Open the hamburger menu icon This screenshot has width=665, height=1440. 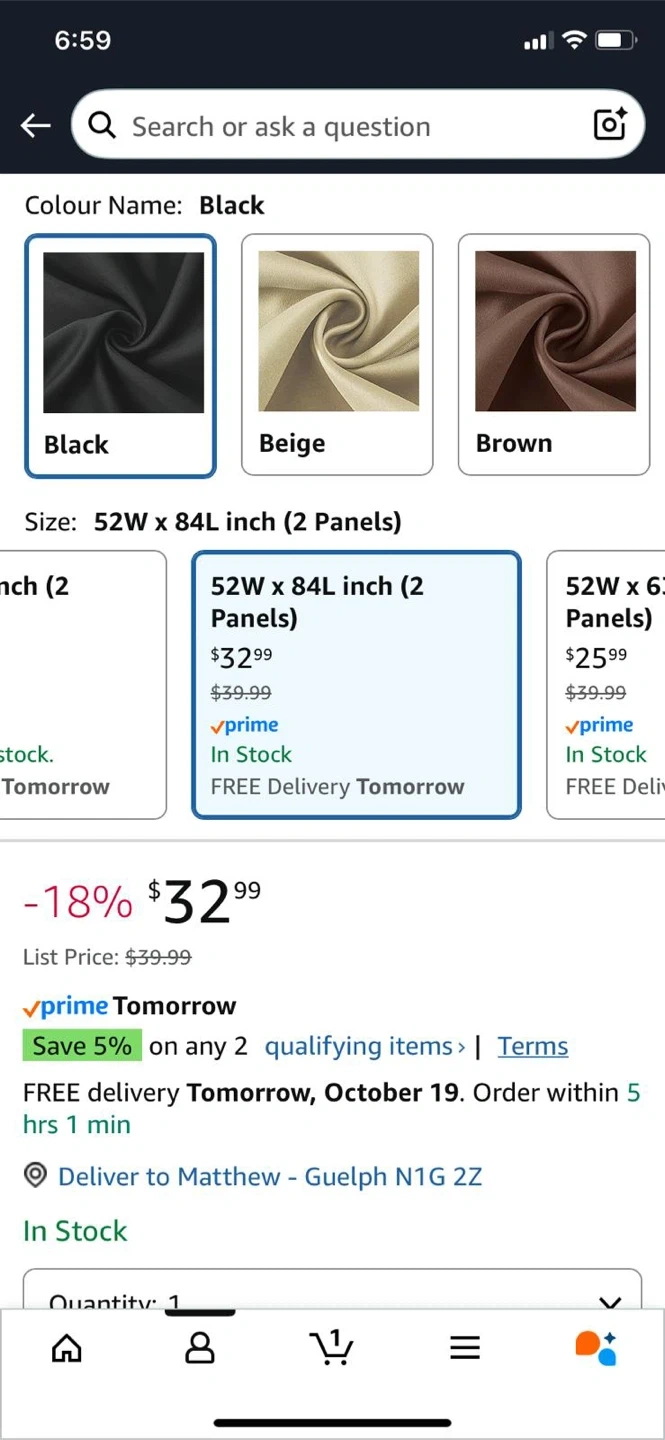(x=465, y=1349)
